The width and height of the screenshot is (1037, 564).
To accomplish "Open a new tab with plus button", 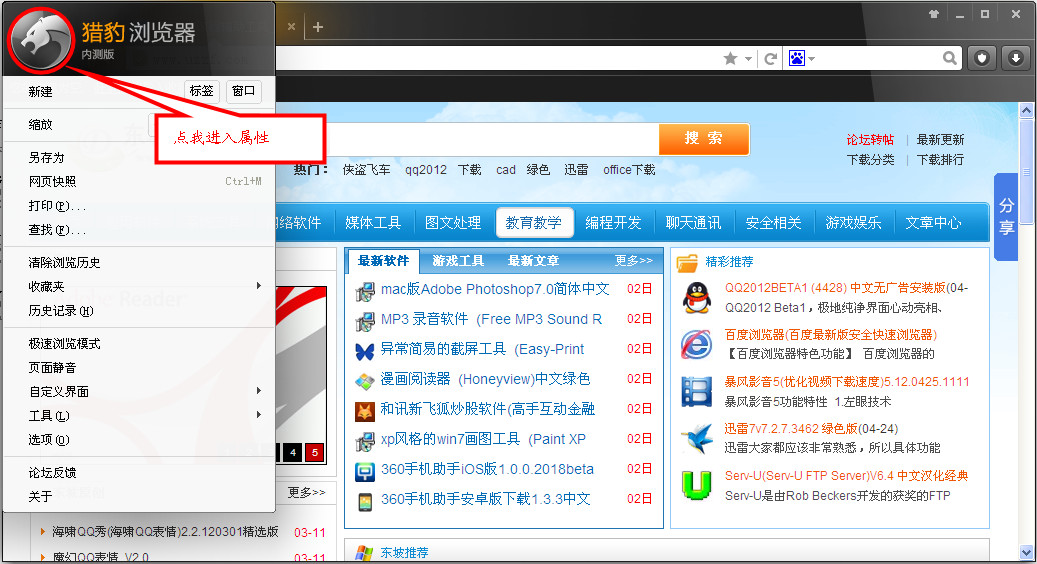I will [x=318, y=27].
